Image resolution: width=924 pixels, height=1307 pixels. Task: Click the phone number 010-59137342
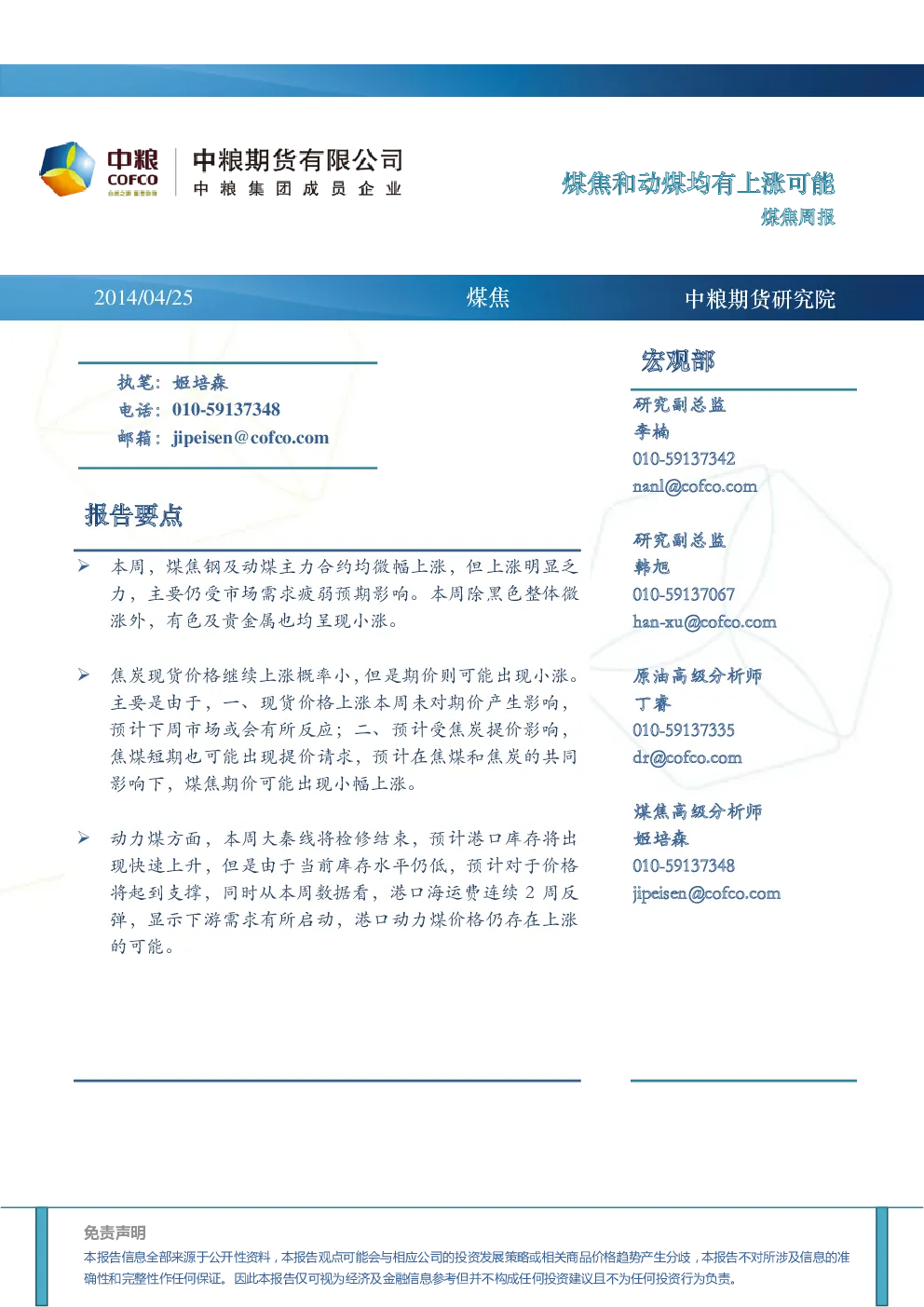(685, 459)
